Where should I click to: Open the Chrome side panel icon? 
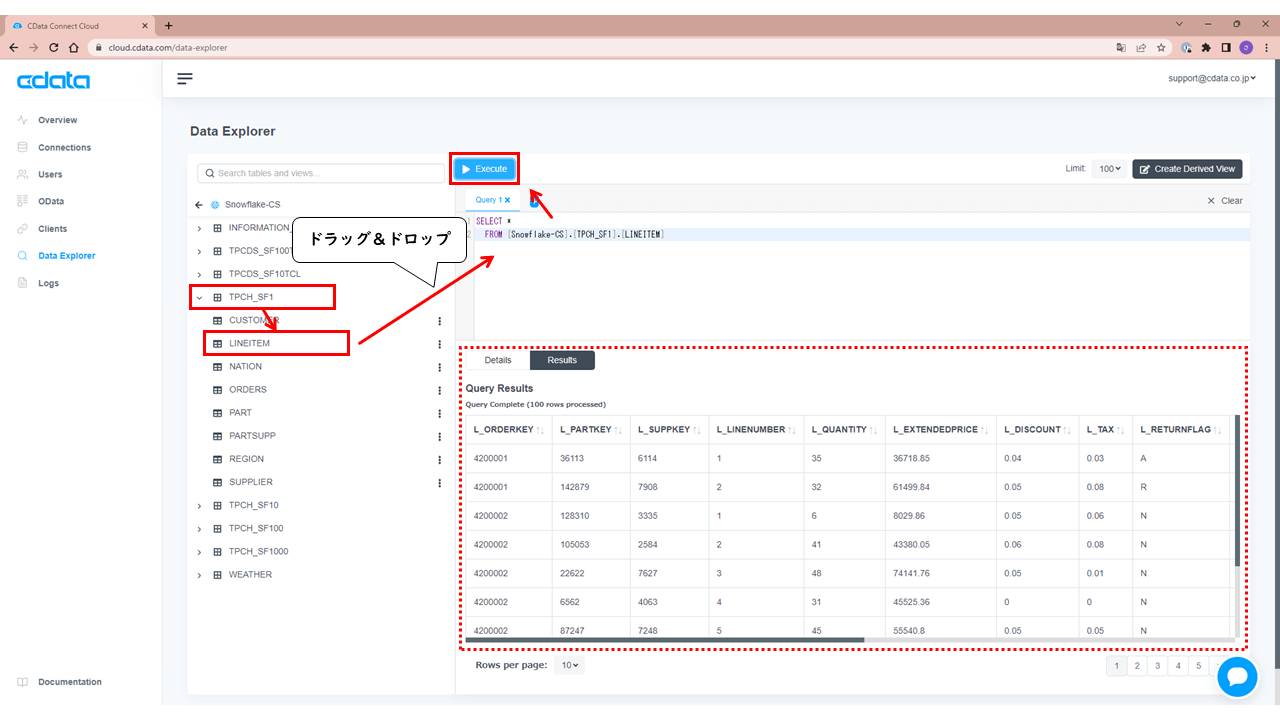click(x=1226, y=47)
